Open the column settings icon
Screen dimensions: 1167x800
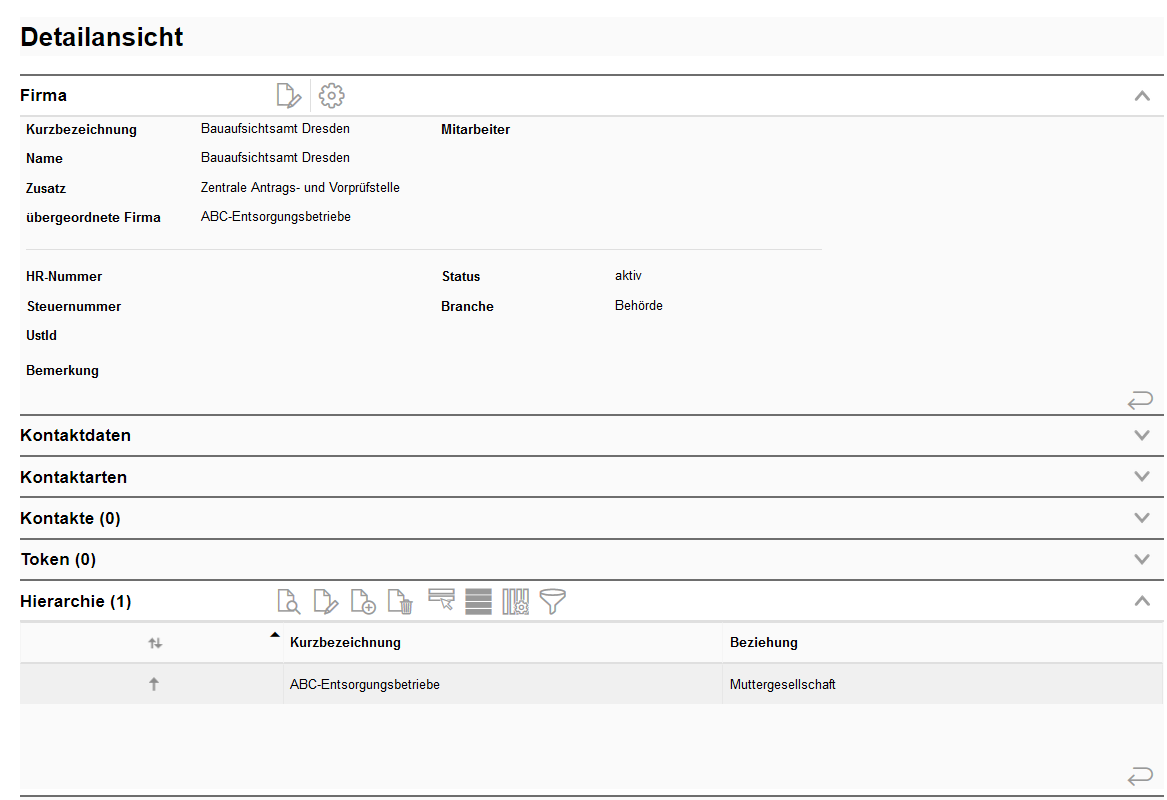(515, 602)
